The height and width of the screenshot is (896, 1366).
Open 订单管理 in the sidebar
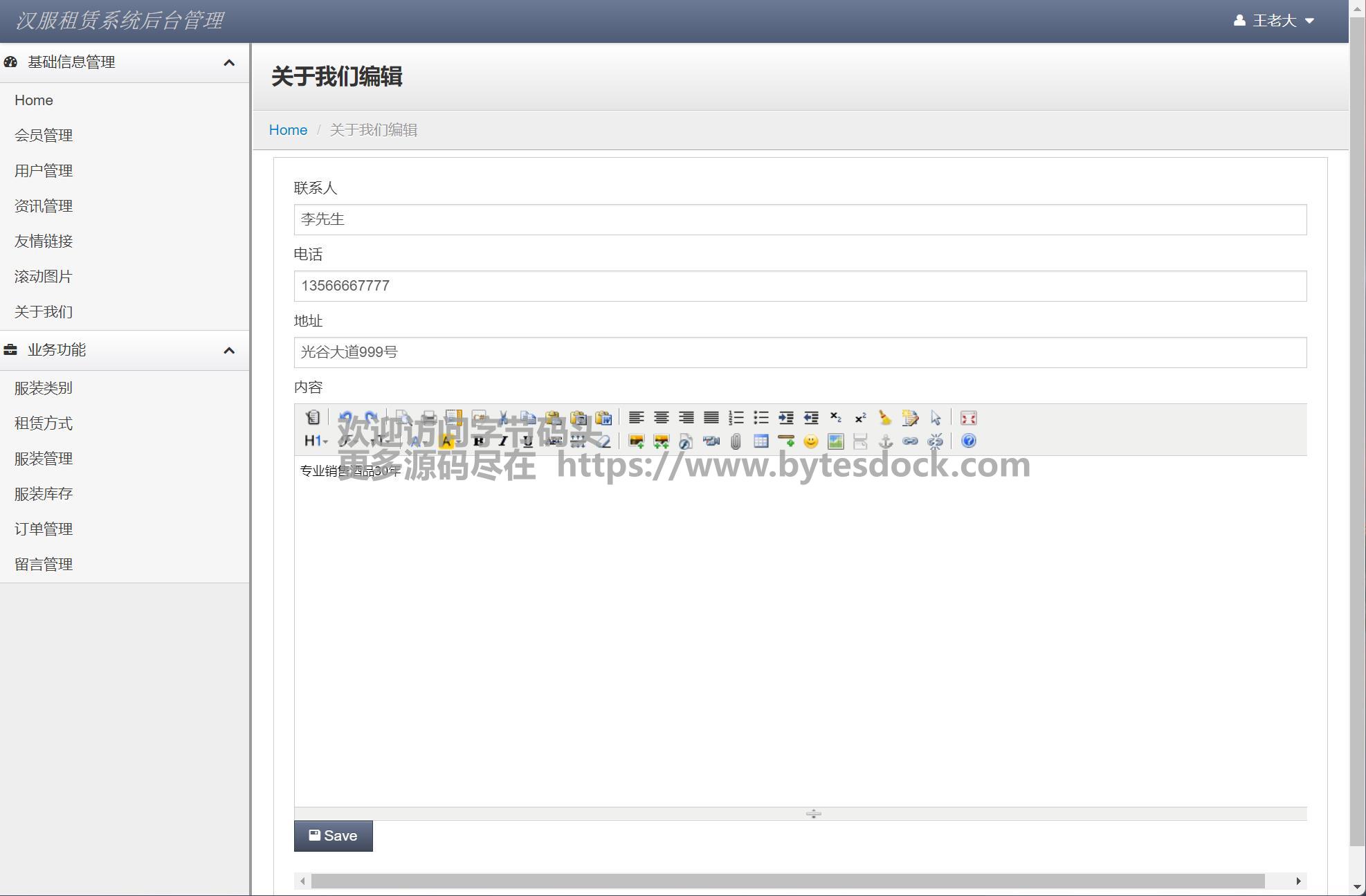tap(44, 529)
